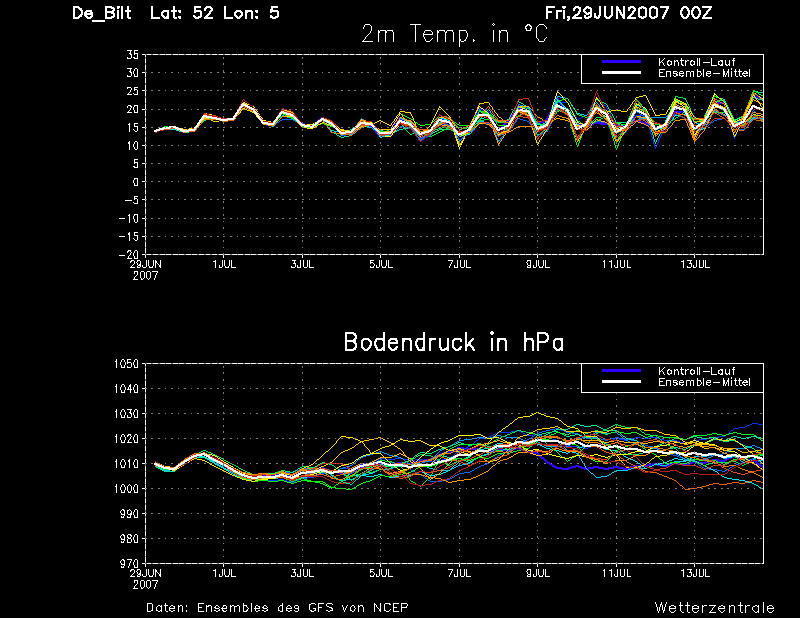Image resolution: width=800 pixels, height=618 pixels.
Task: Click the '2m Temp. in °C' chart title
Action: click(455, 34)
